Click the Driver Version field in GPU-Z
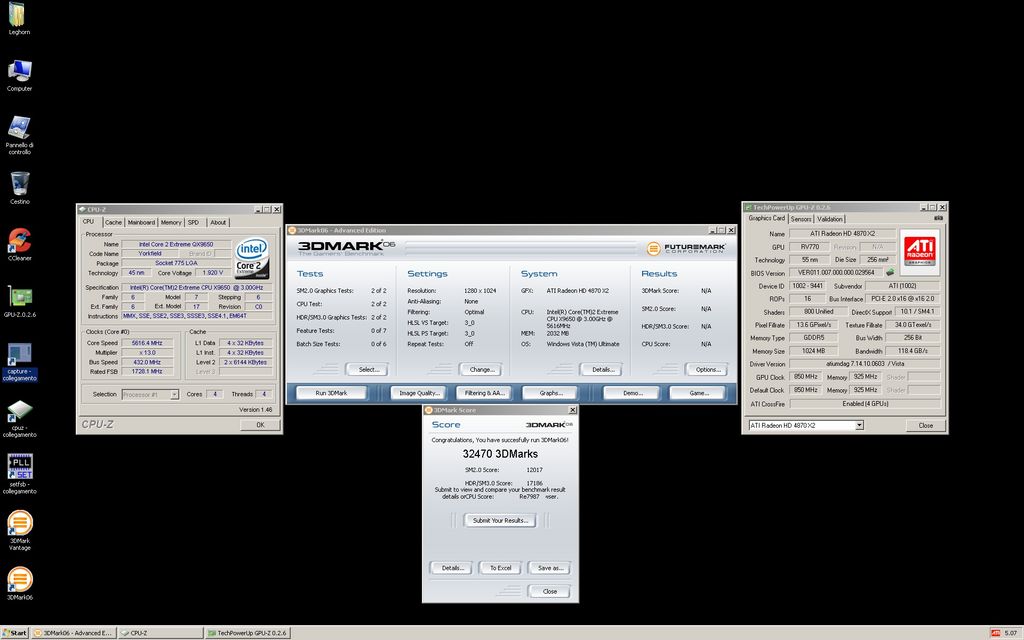The height and width of the screenshot is (640, 1024). point(865,364)
